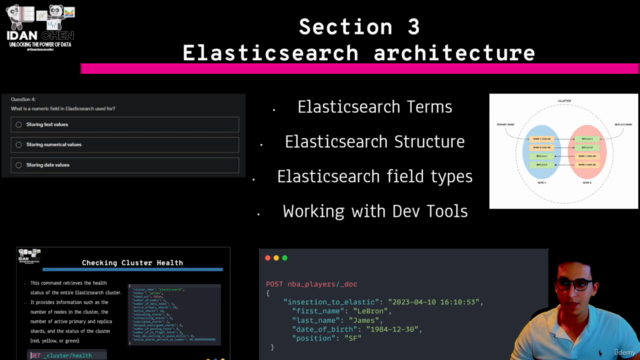640x360 pixels.
Task: Select the 'Storing numerical values' radio option
Action: point(19,144)
